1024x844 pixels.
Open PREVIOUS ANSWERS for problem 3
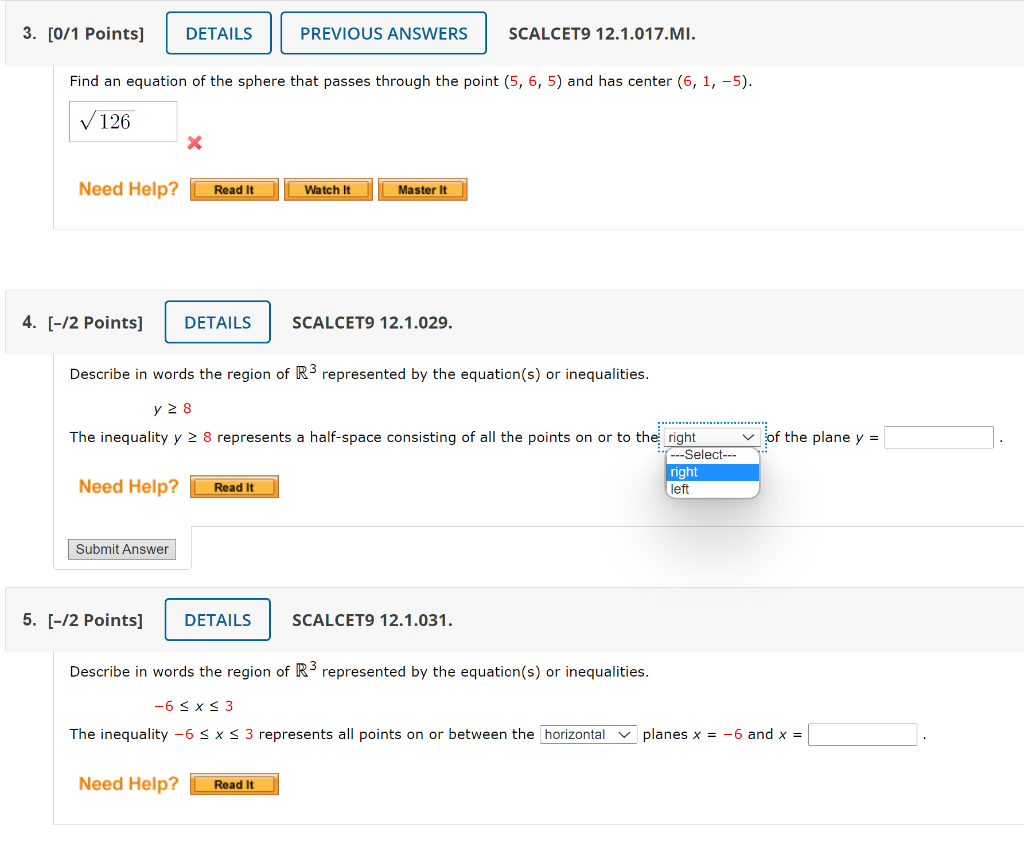[x=383, y=32]
